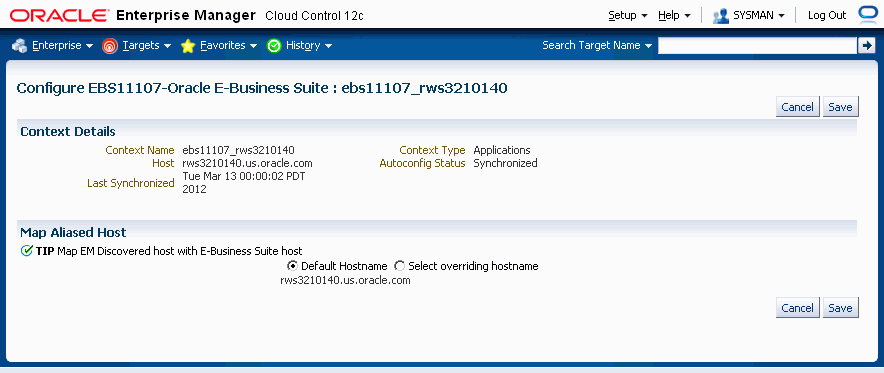Open the Favorites menu
Viewport: 884px width, 373px height.
[228, 46]
